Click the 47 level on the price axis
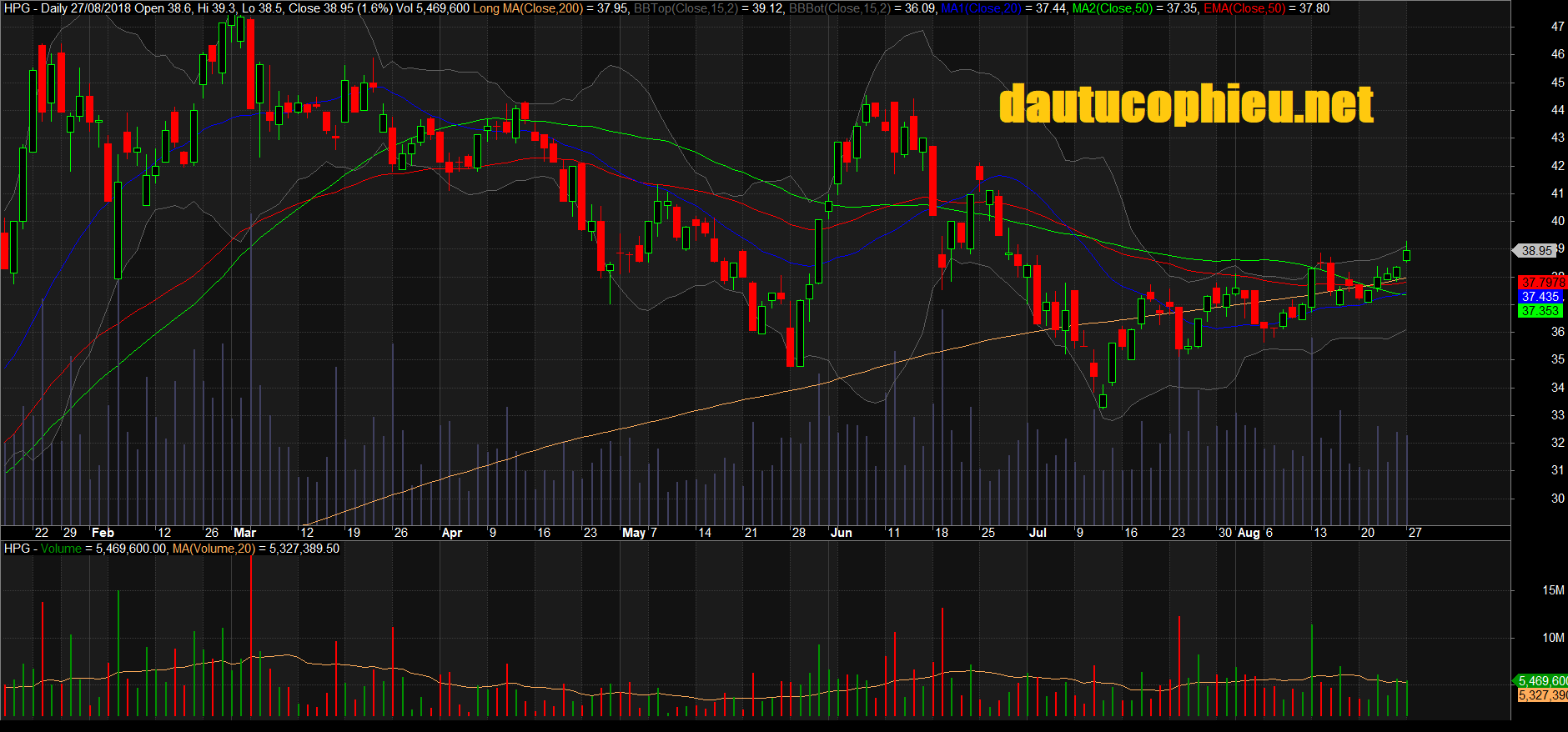 [1557, 27]
